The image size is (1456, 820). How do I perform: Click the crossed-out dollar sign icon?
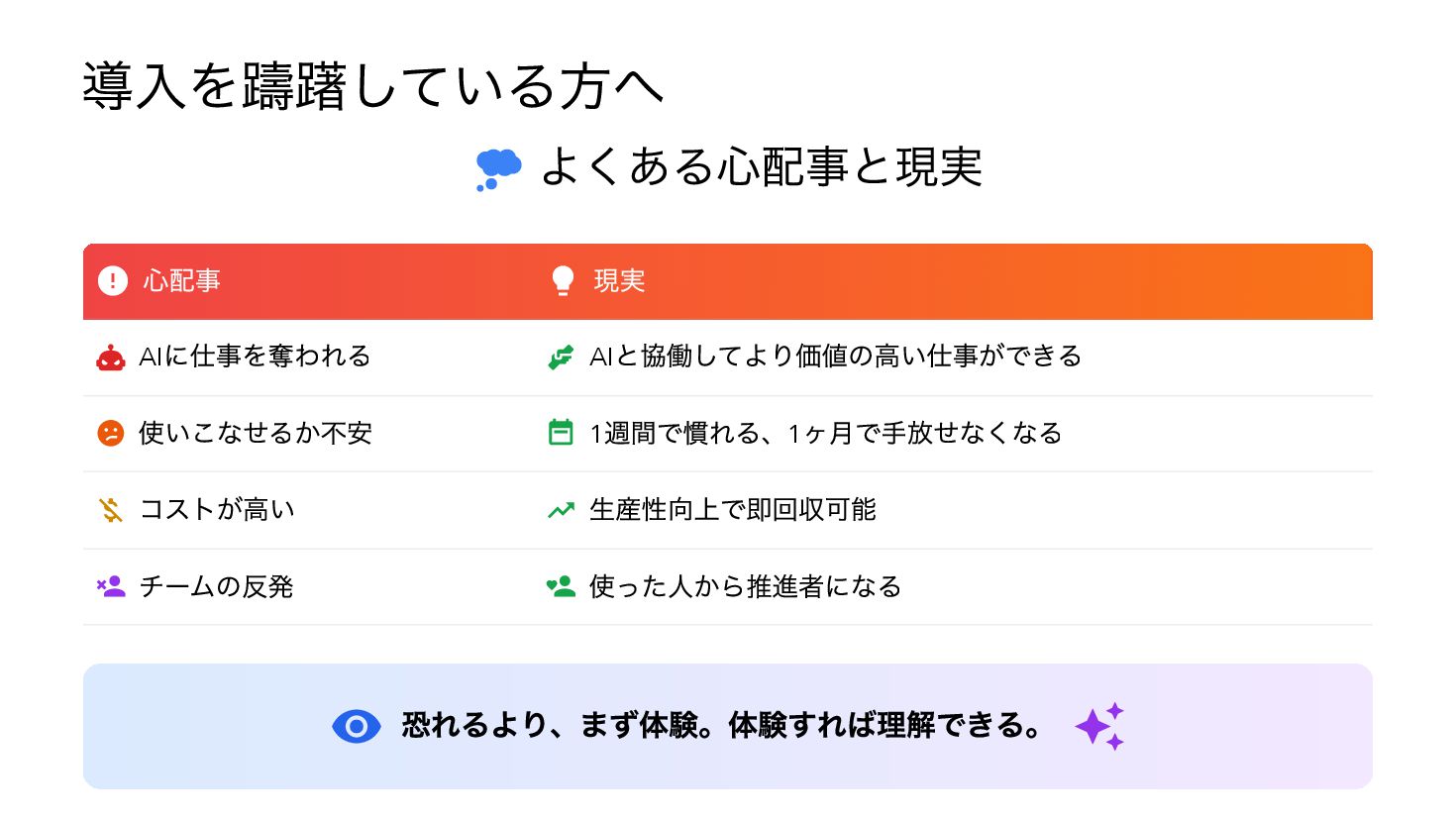[x=111, y=510]
